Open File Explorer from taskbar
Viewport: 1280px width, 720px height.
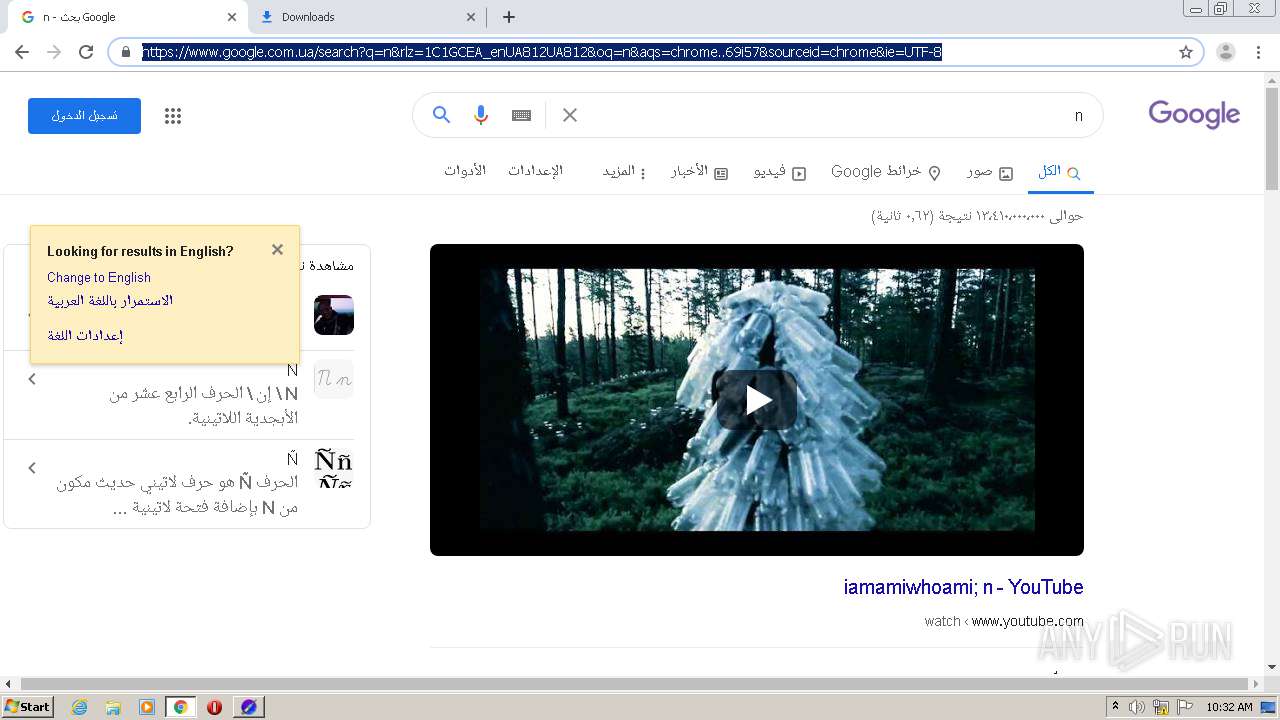113,707
